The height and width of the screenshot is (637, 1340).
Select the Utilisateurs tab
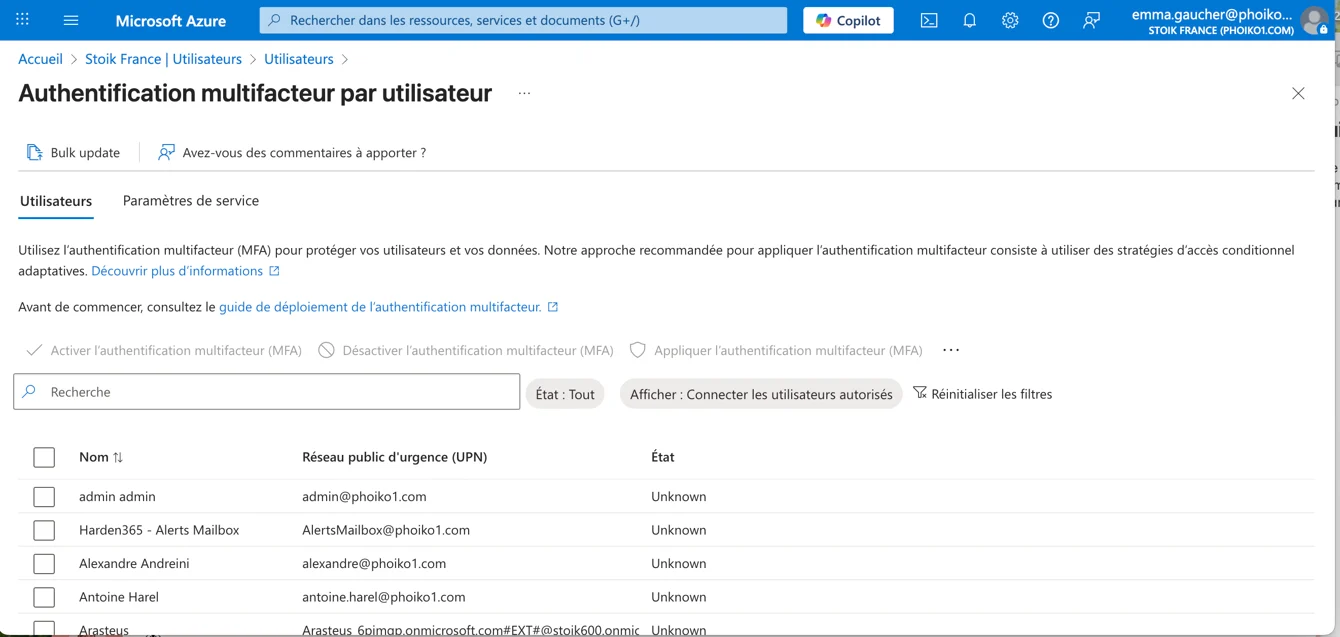pos(56,201)
